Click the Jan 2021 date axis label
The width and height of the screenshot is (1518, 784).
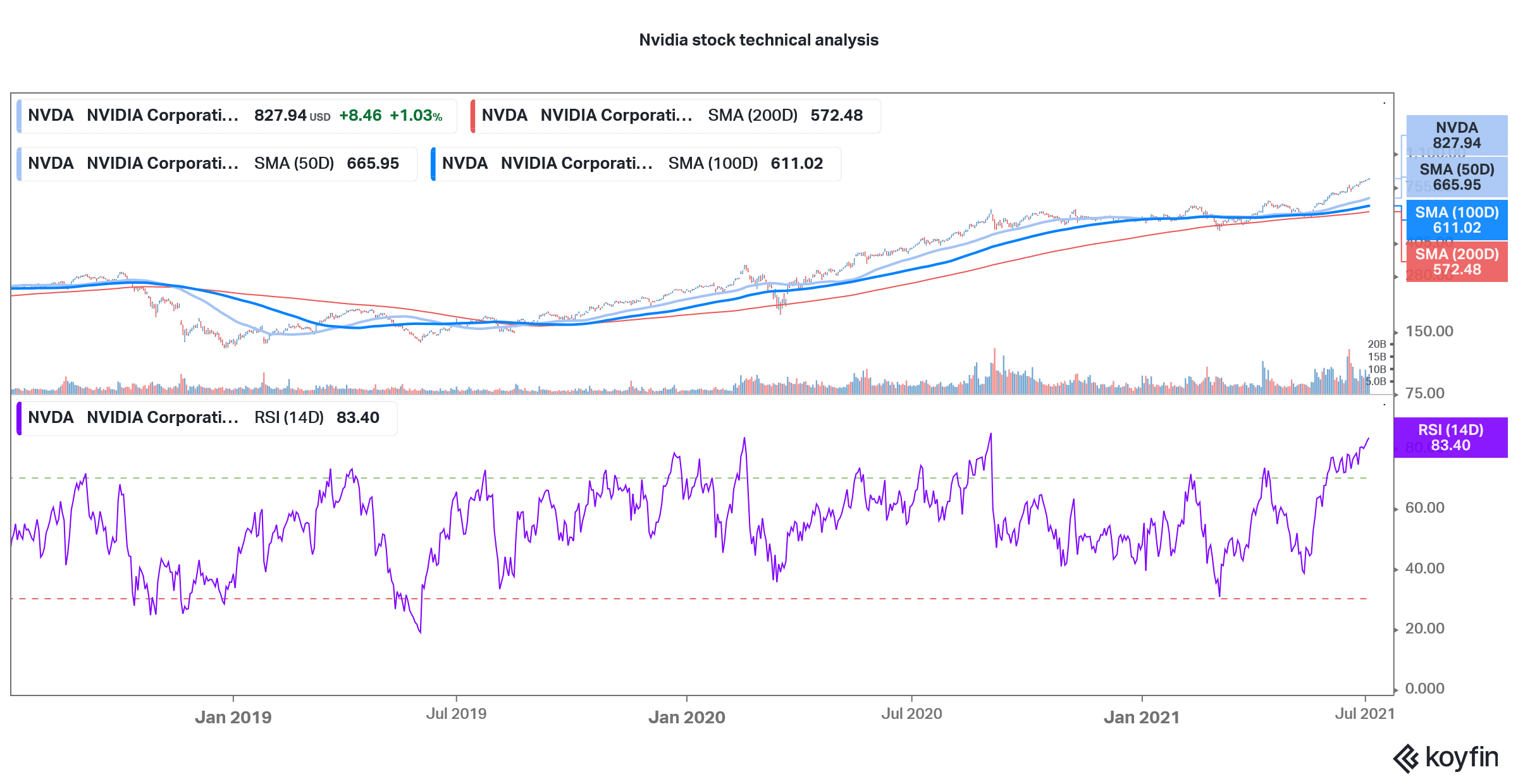pyautogui.click(x=1142, y=717)
